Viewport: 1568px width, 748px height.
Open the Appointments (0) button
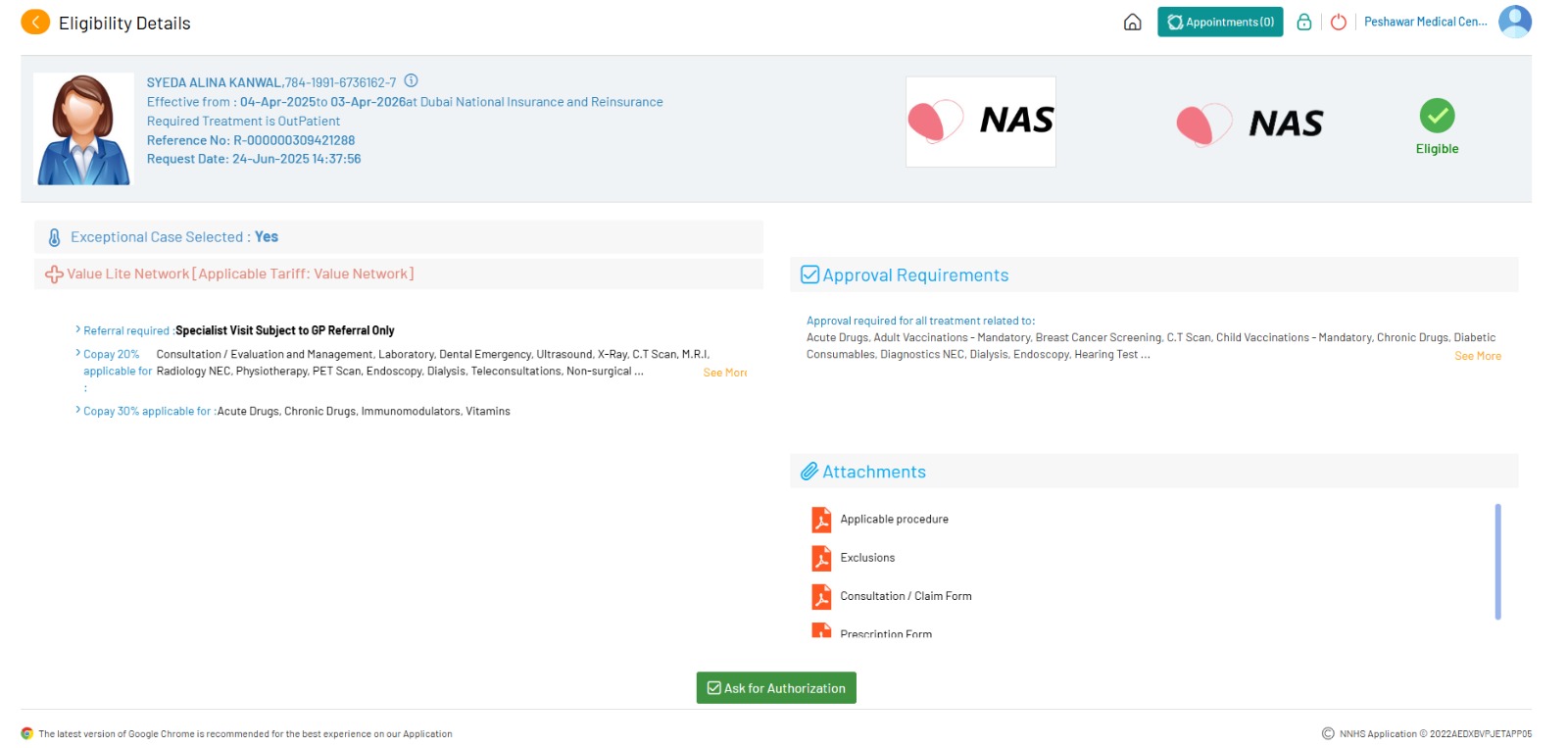click(1219, 23)
